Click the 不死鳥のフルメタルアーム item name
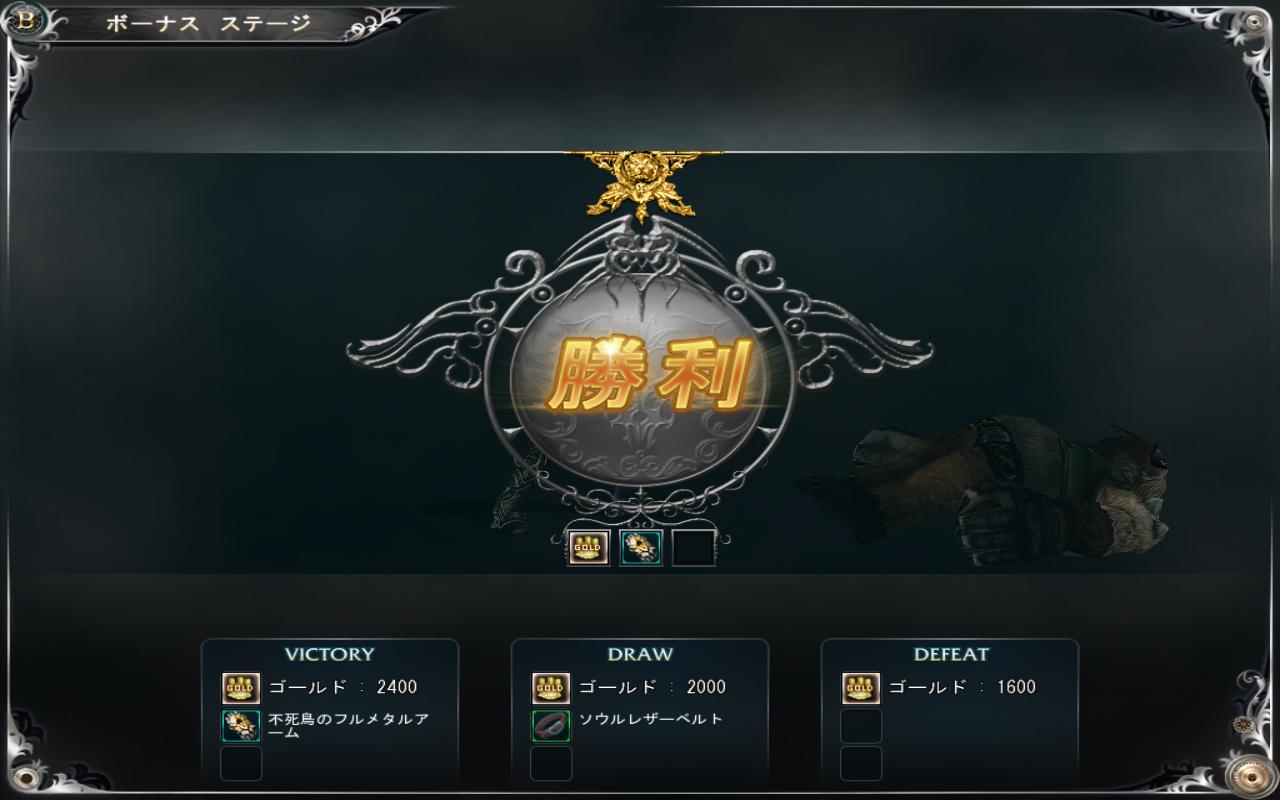Viewport: 1280px width, 800px height. tap(349, 726)
